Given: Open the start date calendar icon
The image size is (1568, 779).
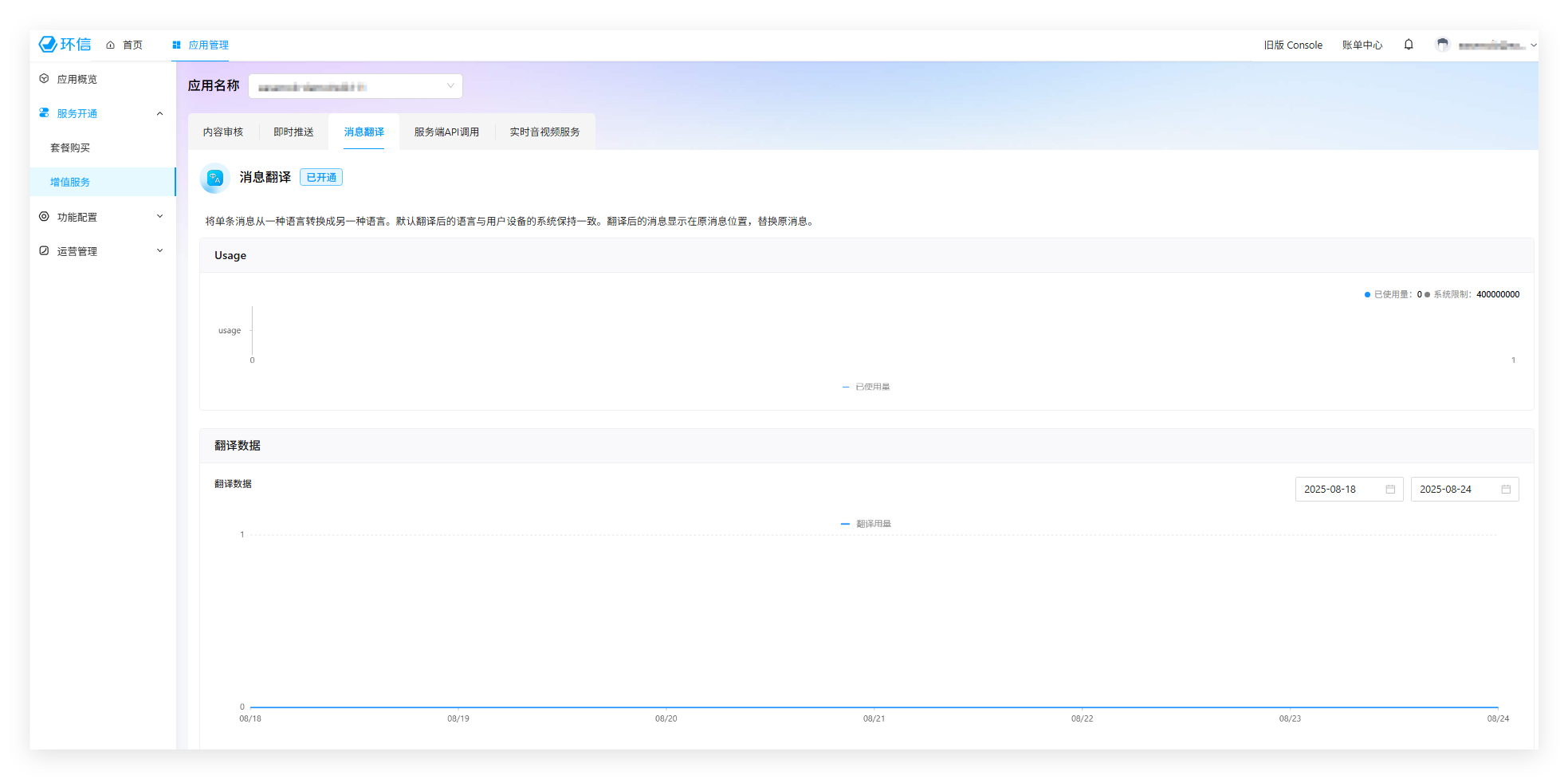Looking at the screenshot, I should (x=1390, y=490).
